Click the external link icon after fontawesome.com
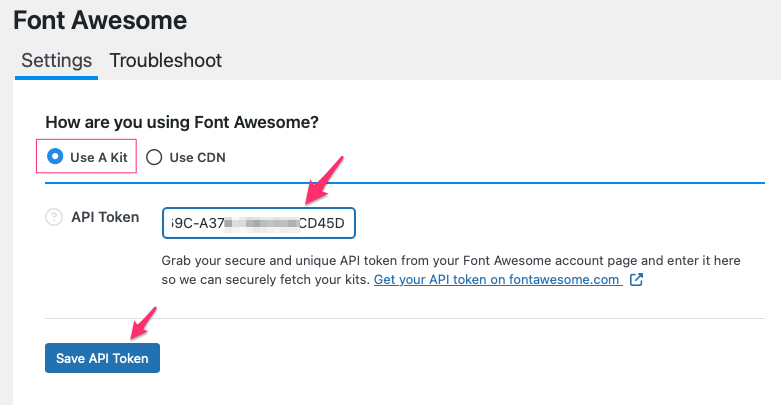 635,280
